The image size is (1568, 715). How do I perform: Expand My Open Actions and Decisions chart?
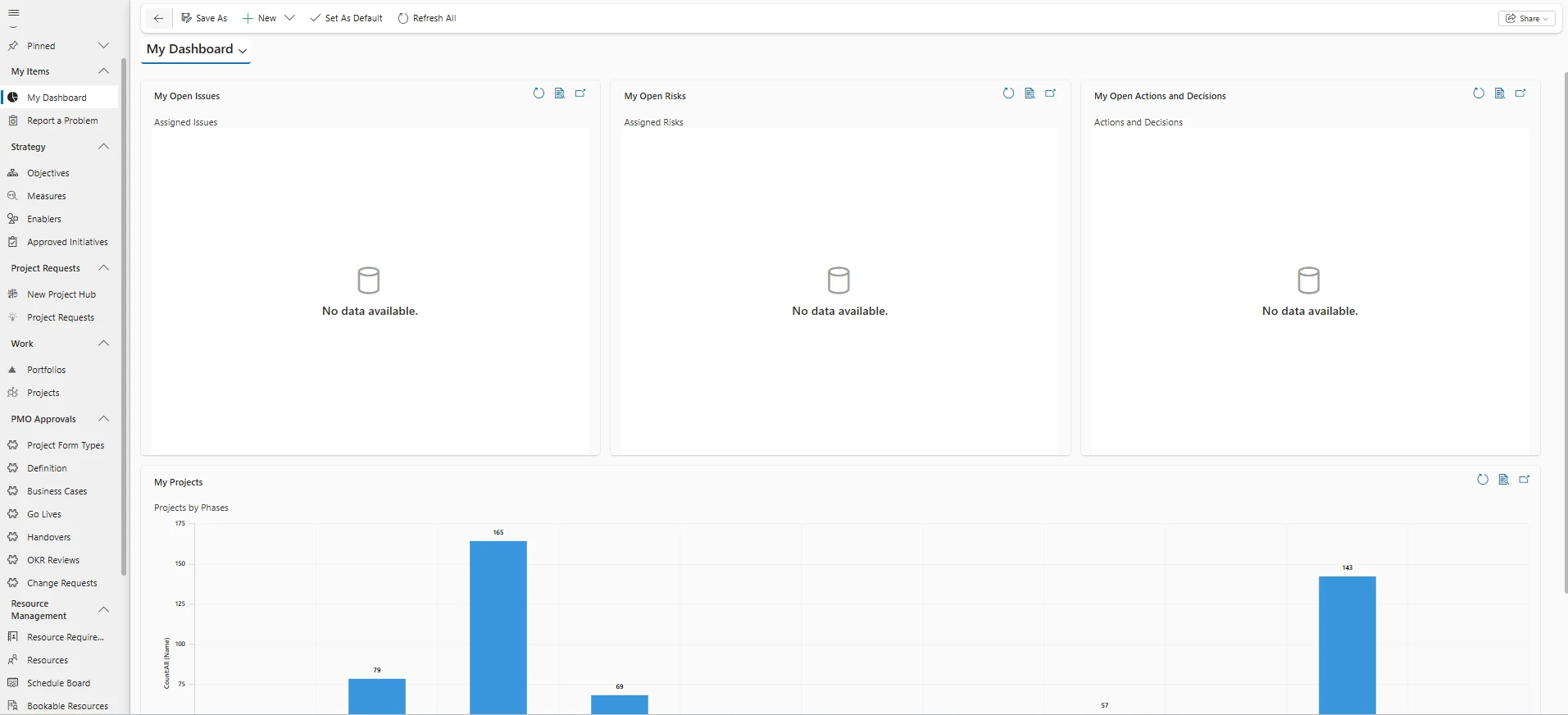tap(1520, 93)
